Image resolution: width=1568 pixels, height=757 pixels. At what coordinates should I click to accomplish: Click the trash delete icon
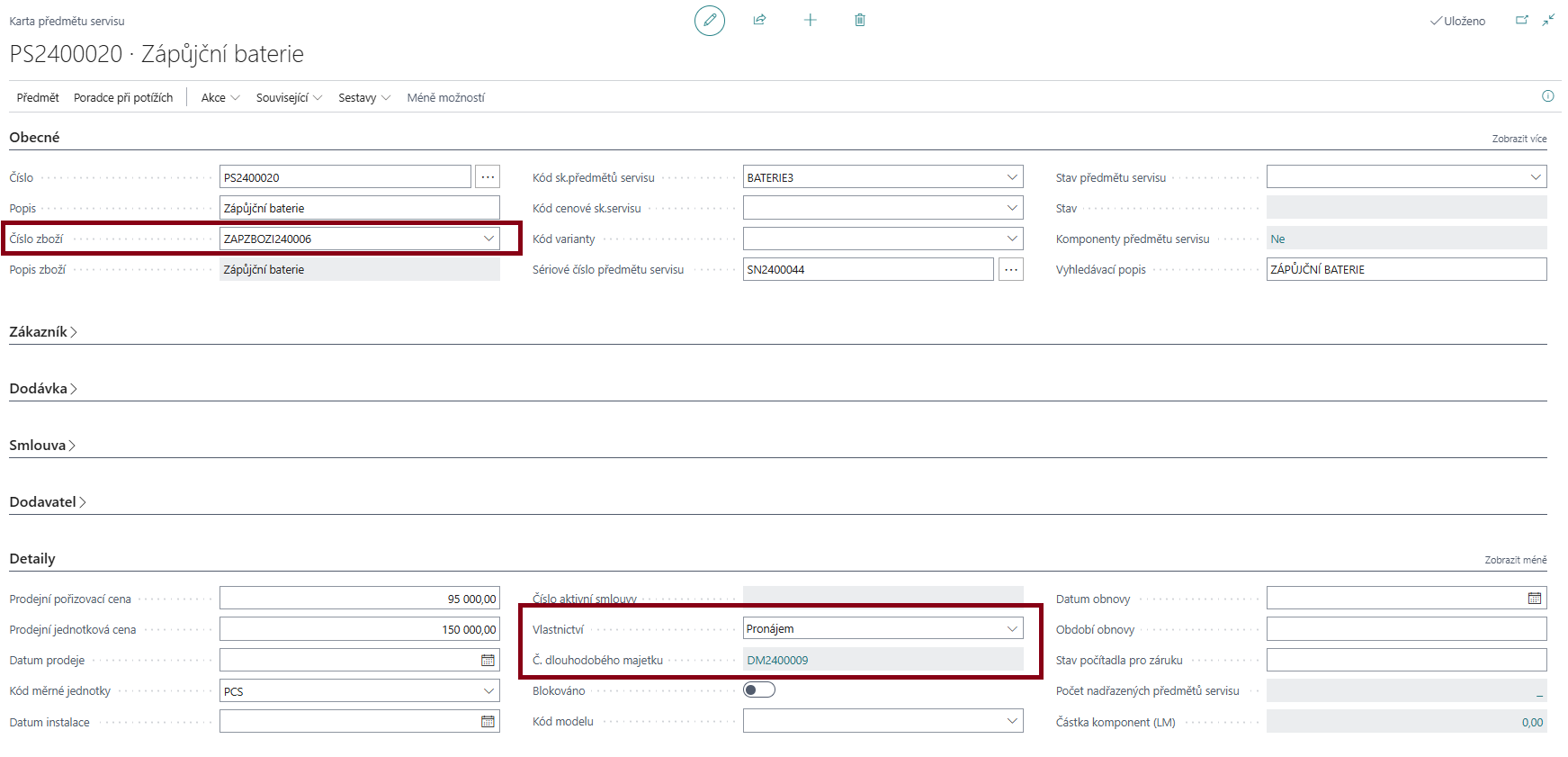click(x=860, y=20)
